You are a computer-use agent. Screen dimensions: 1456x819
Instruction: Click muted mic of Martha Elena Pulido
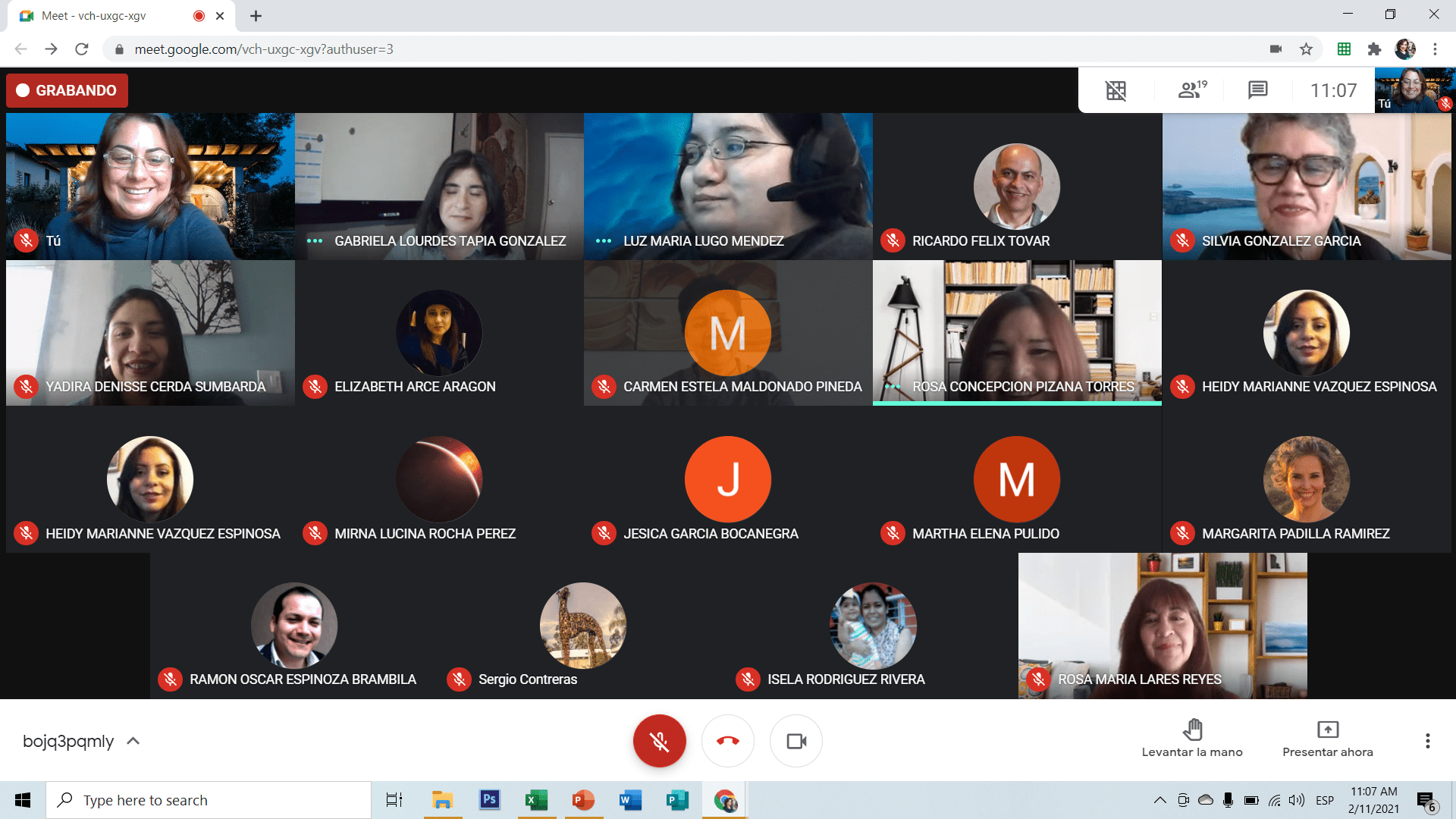click(893, 533)
